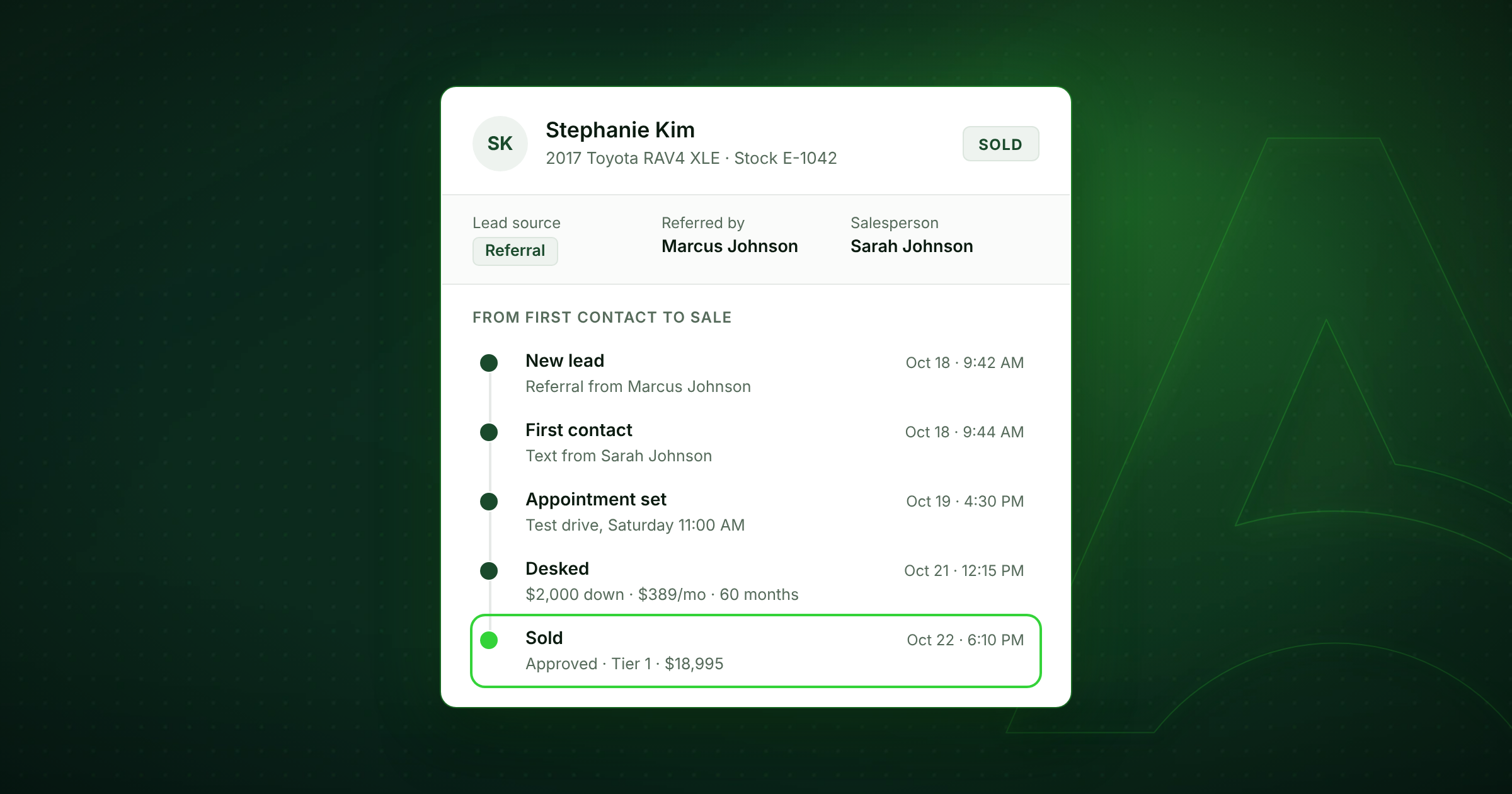Click the Stephanie Kim customer name
The width and height of the screenshot is (1512, 794).
[620, 130]
